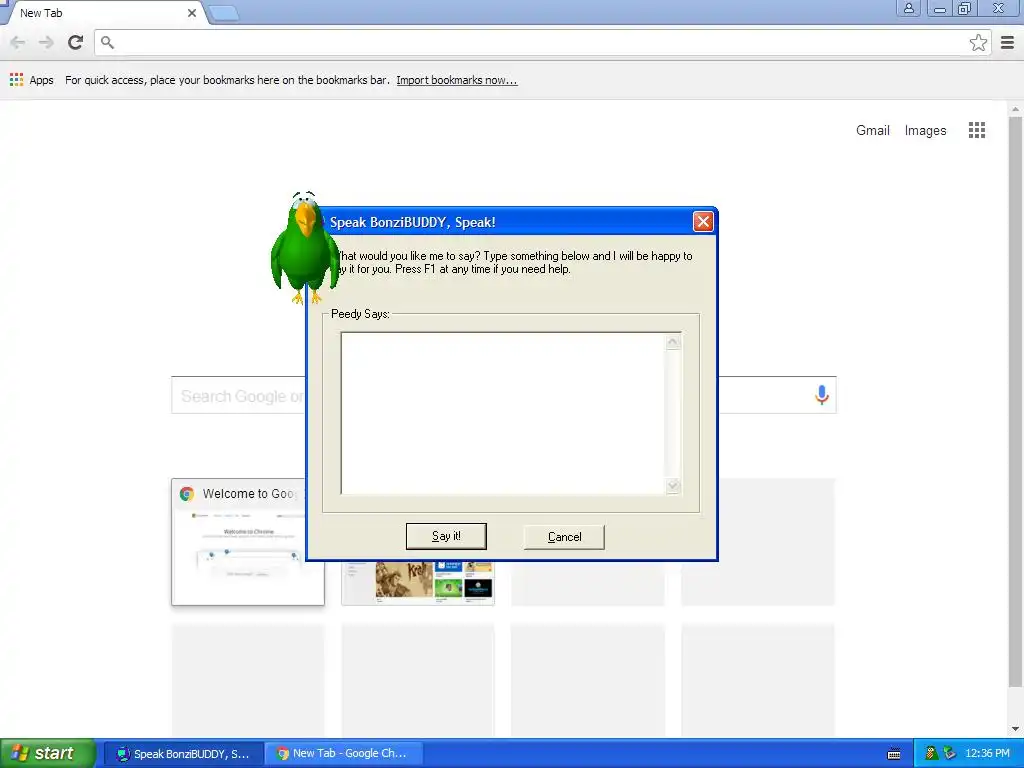Click the Chrome user profile icon
The height and width of the screenshot is (768, 1024).
click(908, 8)
